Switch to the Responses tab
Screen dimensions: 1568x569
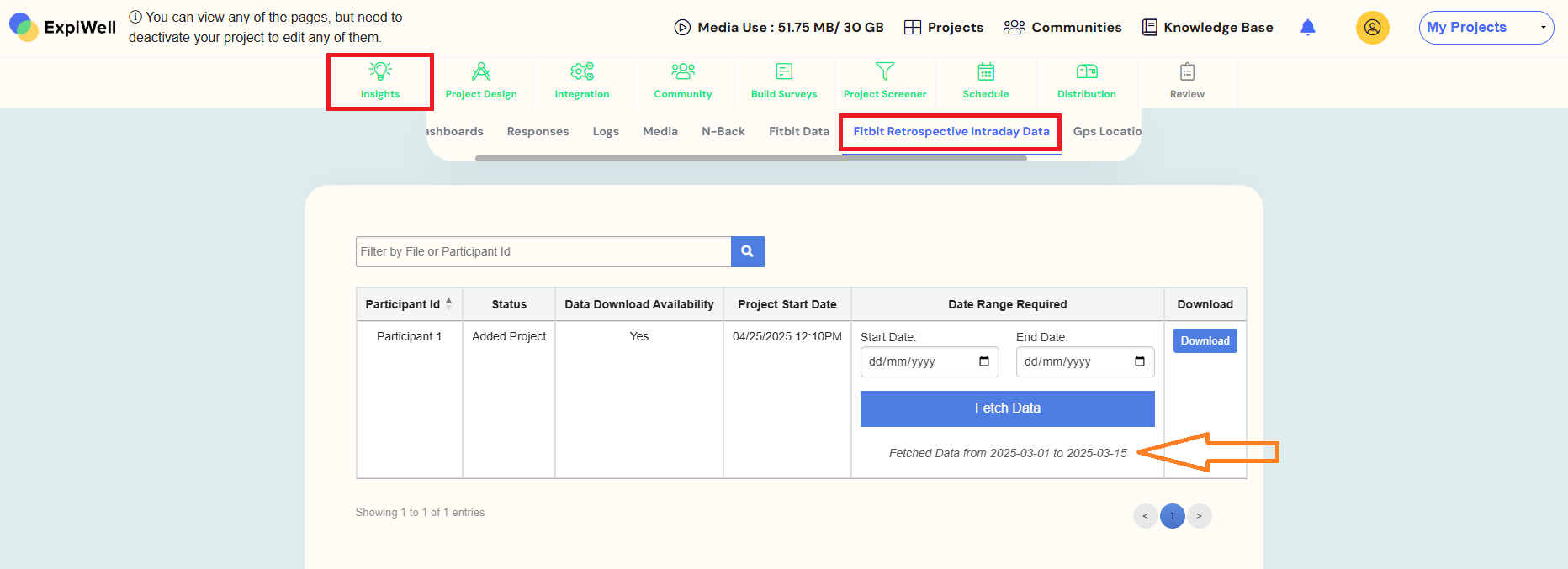pyautogui.click(x=538, y=131)
